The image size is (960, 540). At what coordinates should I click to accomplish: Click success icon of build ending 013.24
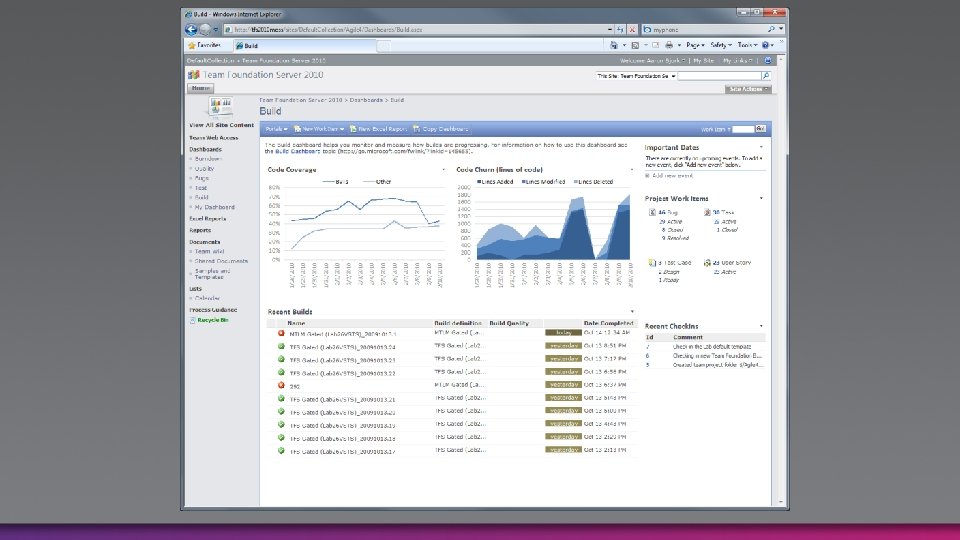(281, 346)
